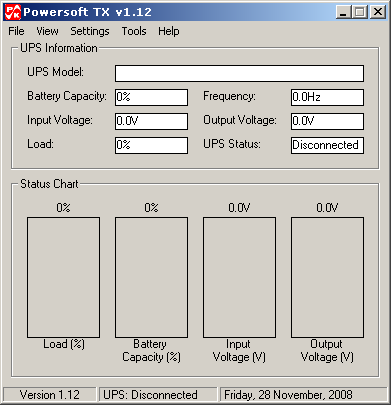This screenshot has height=405, width=391.
Task: Click the UPS Status Disconnected field
Action: (327, 145)
